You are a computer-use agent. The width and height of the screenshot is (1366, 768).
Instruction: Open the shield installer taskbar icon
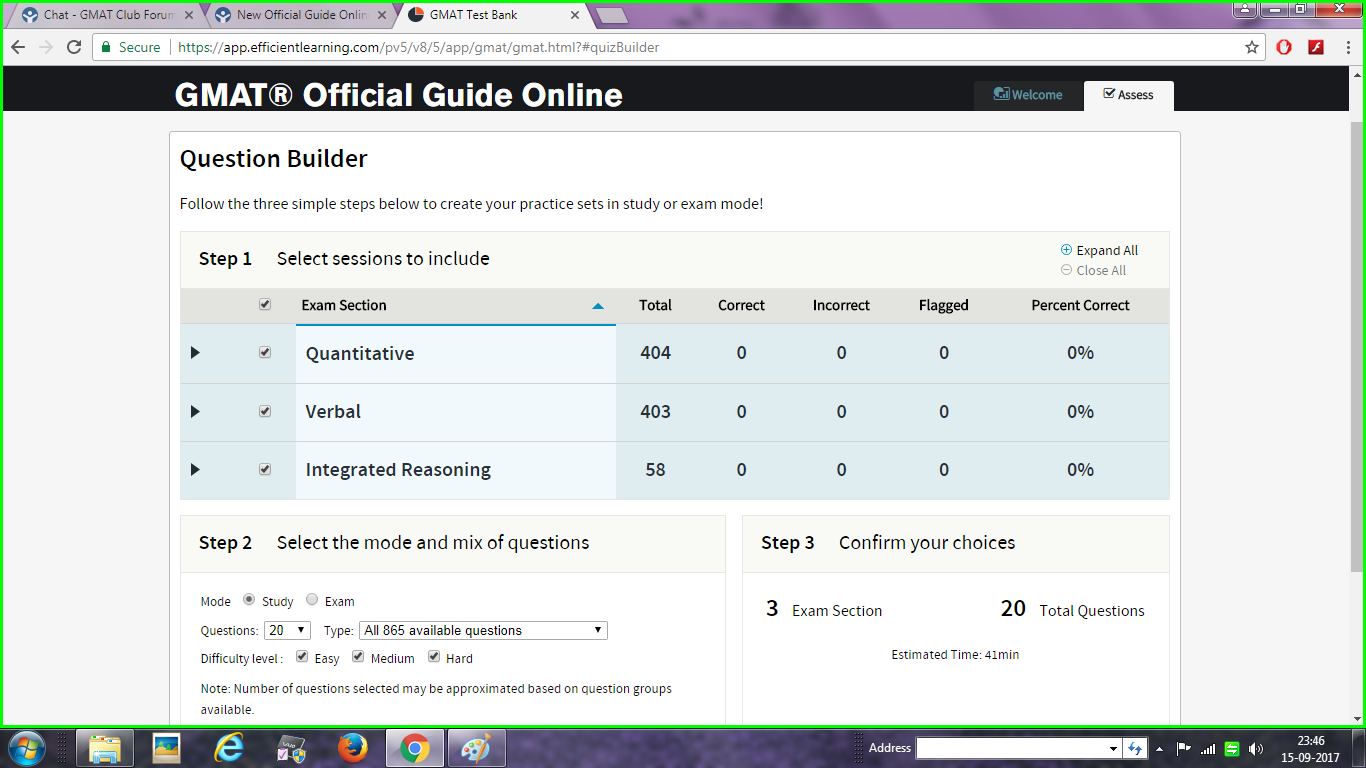click(x=291, y=748)
